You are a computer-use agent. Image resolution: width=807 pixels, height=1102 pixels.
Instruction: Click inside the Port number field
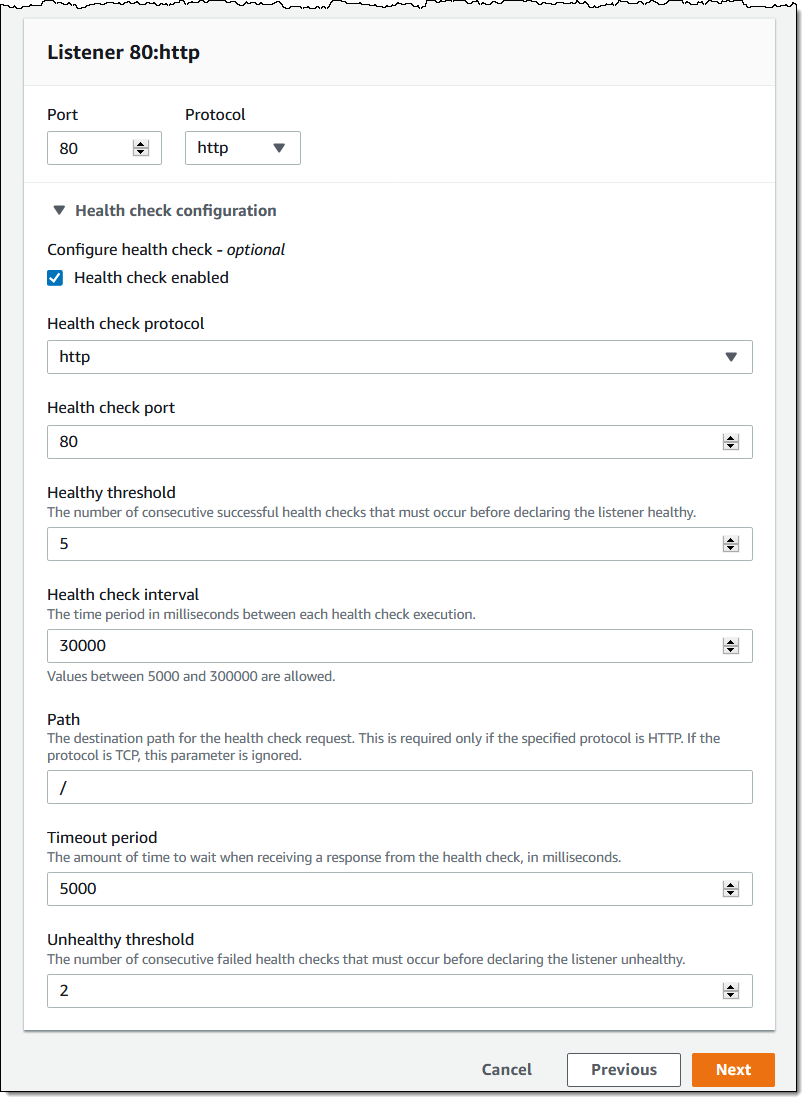point(90,148)
